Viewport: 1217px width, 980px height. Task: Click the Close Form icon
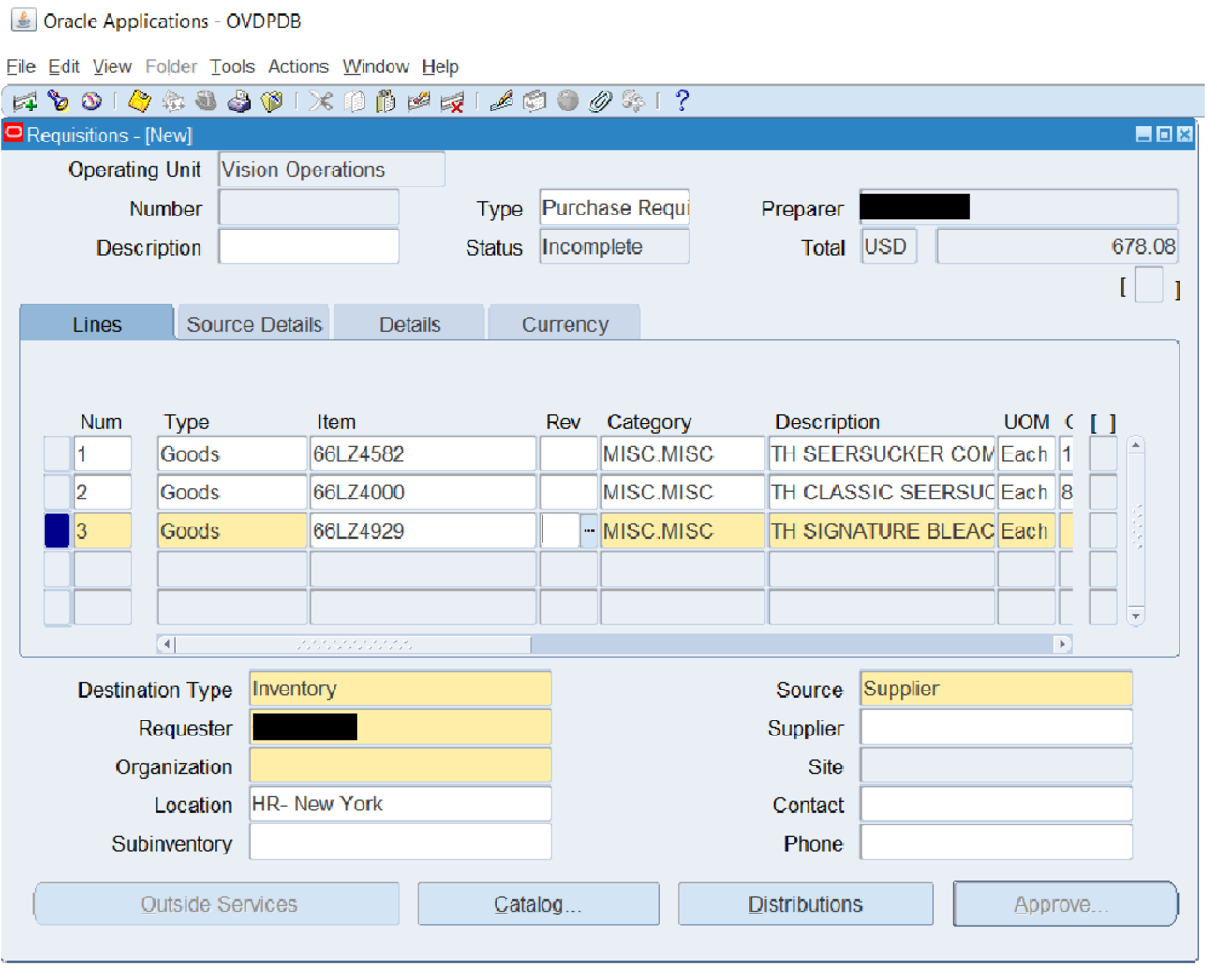pyautogui.click(x=272, y=101)
